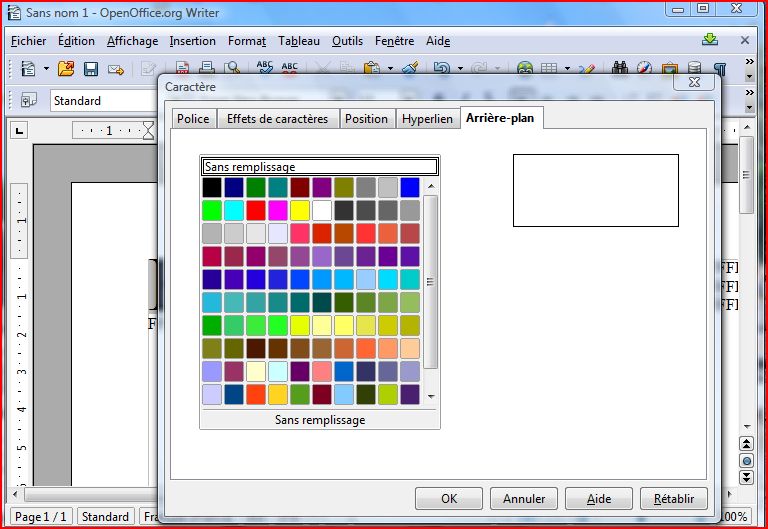Toggle the AutoSpellcheck ABC icon

click(289, 67)
